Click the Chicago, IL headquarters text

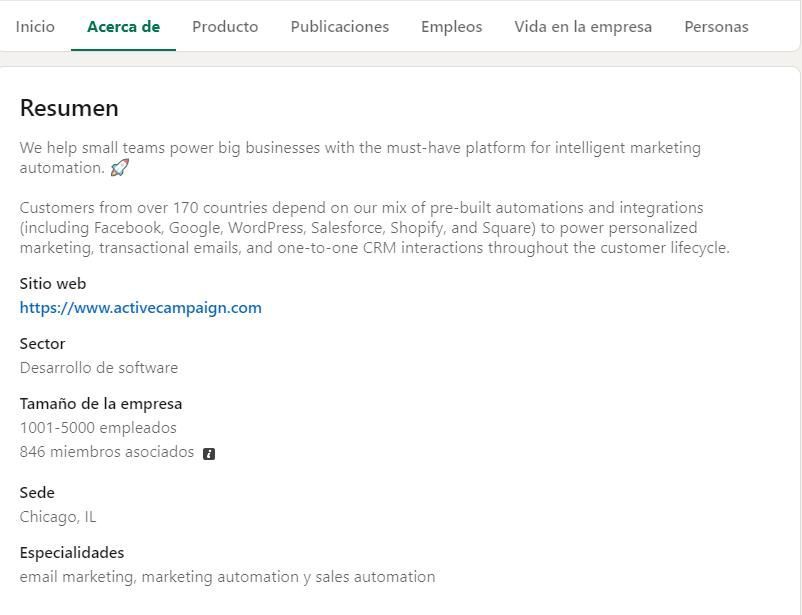tap(58, 517)
